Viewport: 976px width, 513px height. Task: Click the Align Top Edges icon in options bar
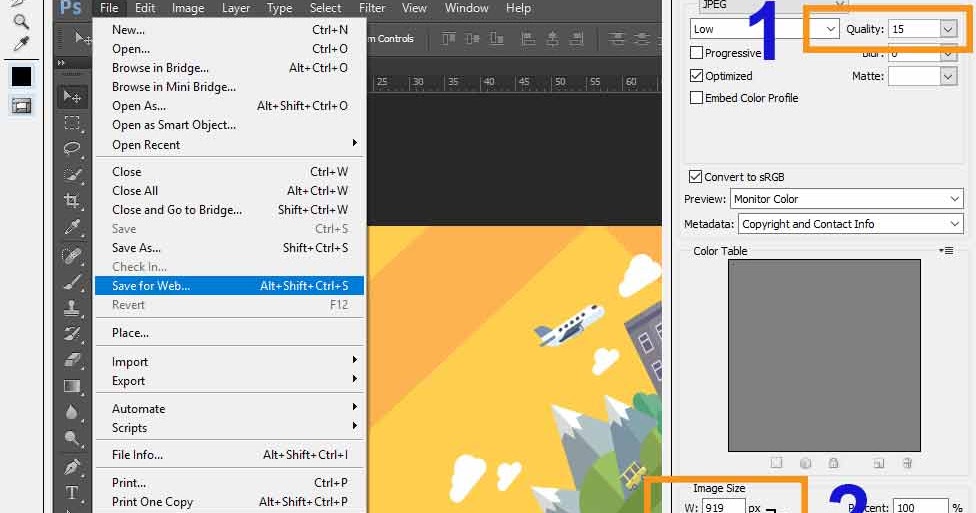pos(448,39)
